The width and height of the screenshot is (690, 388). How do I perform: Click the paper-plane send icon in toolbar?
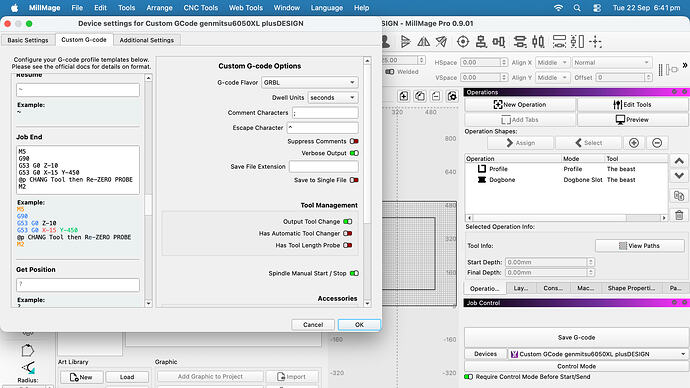tap(441, 42)
